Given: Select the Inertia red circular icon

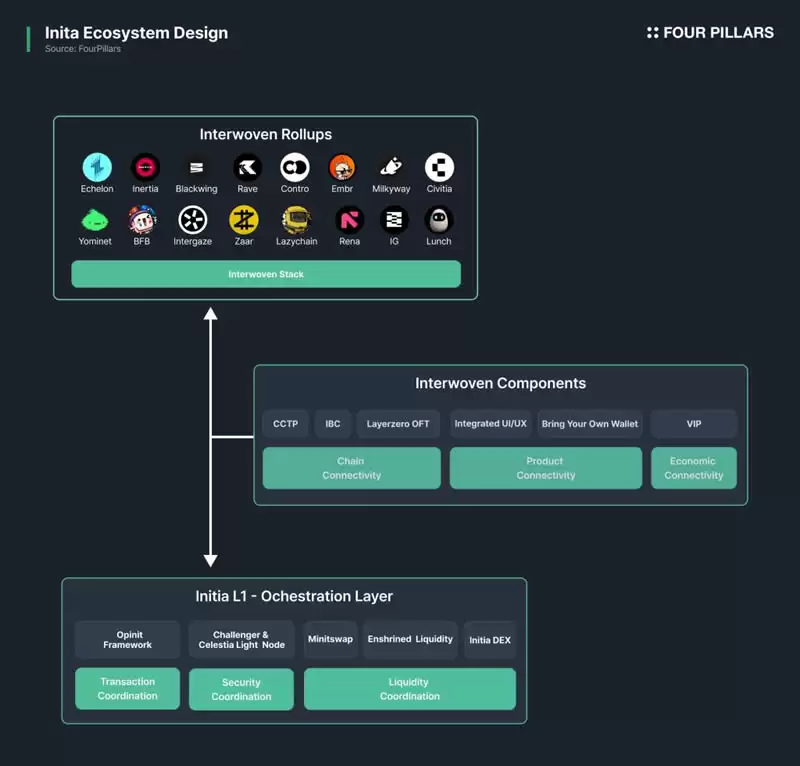Looking at the screenshot, I should coord(145,167).
